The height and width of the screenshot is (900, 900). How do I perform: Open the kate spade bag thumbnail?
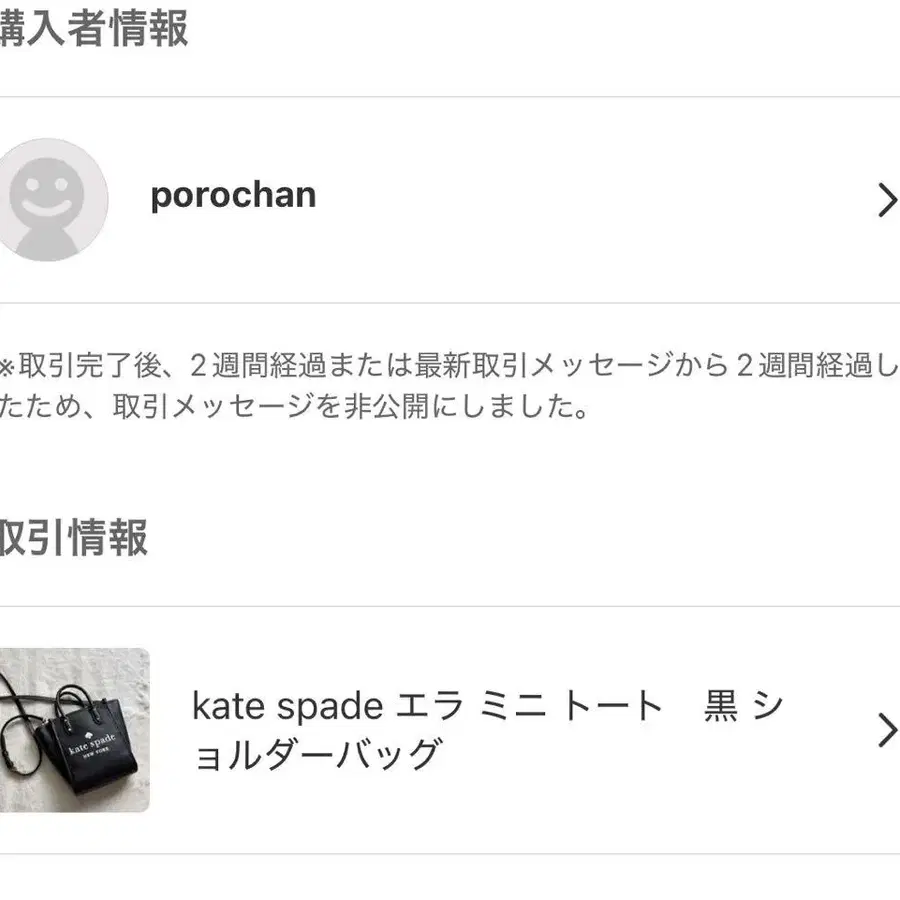pos(75,730)
